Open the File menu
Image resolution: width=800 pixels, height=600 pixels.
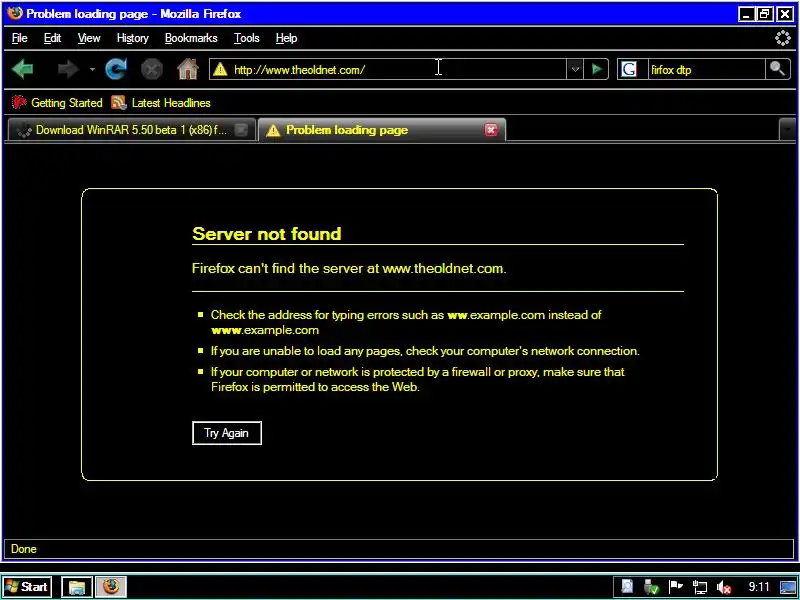pos(19,38)
